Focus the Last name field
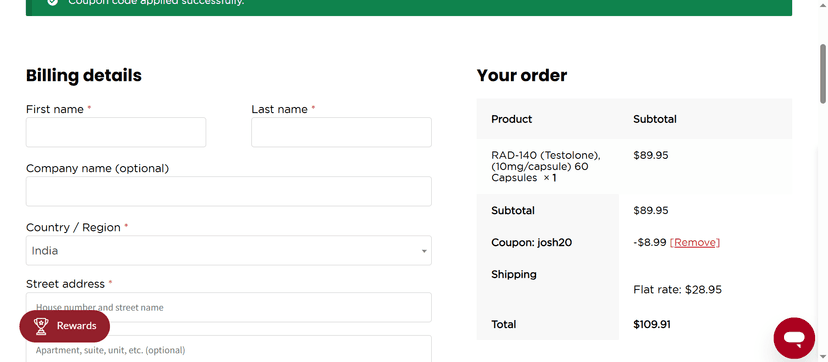Screen dimensions: 828x362 coord(341,132)
